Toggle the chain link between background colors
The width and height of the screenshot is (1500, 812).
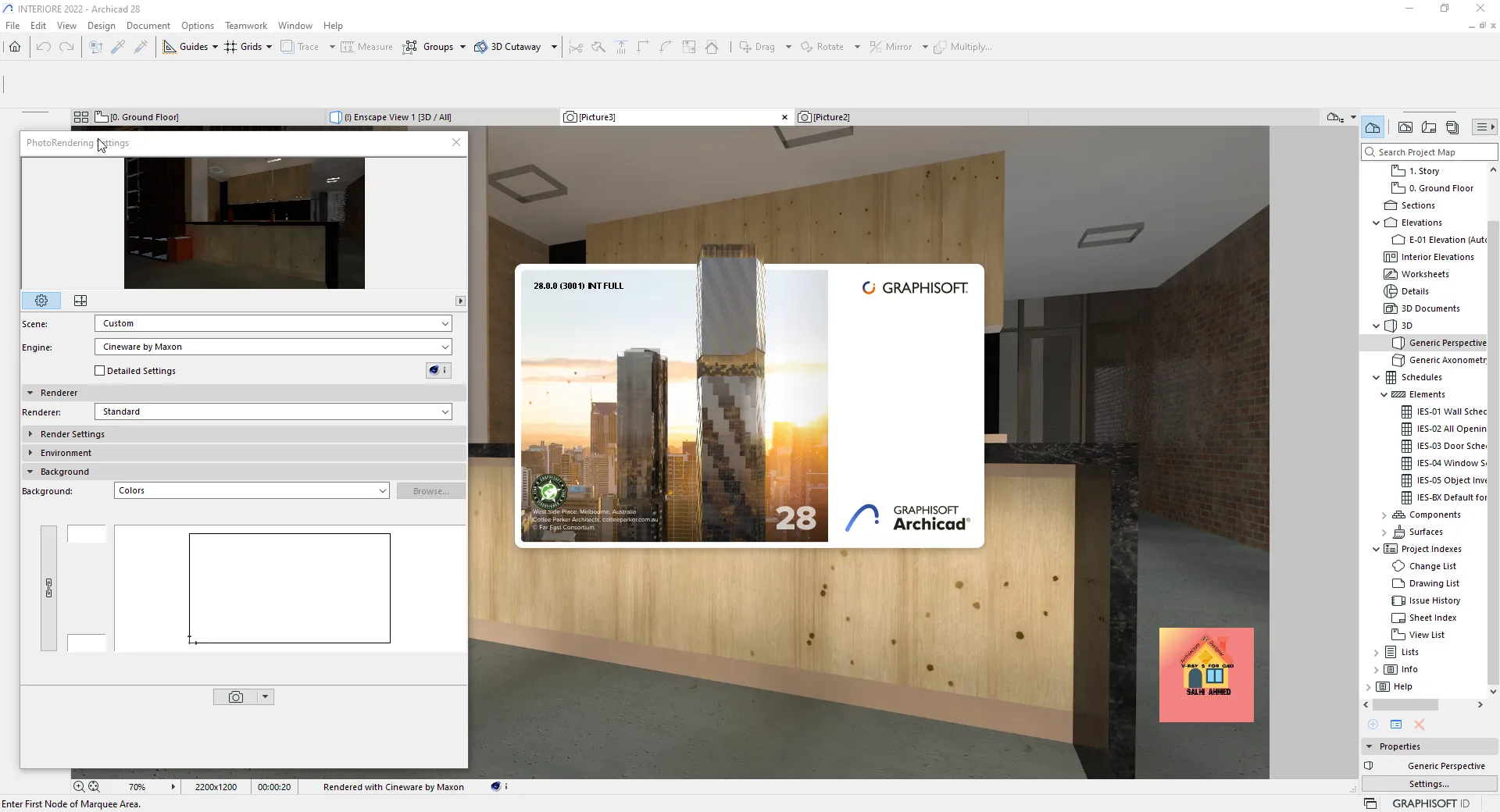[x=48, y=588]
